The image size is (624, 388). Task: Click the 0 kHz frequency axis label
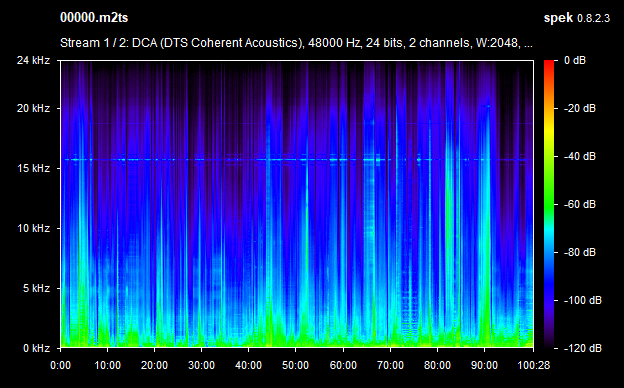point(36,348)
